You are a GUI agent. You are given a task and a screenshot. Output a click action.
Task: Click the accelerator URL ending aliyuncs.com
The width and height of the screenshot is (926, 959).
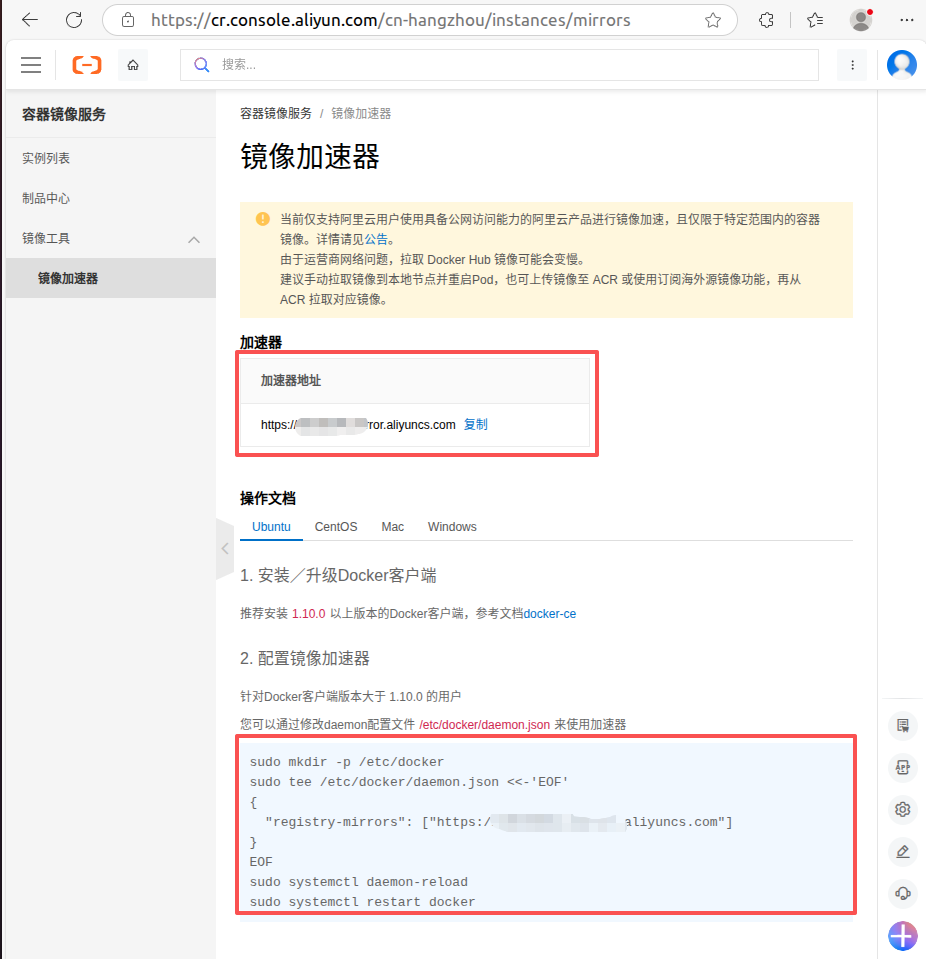click(x=358, y=424)
